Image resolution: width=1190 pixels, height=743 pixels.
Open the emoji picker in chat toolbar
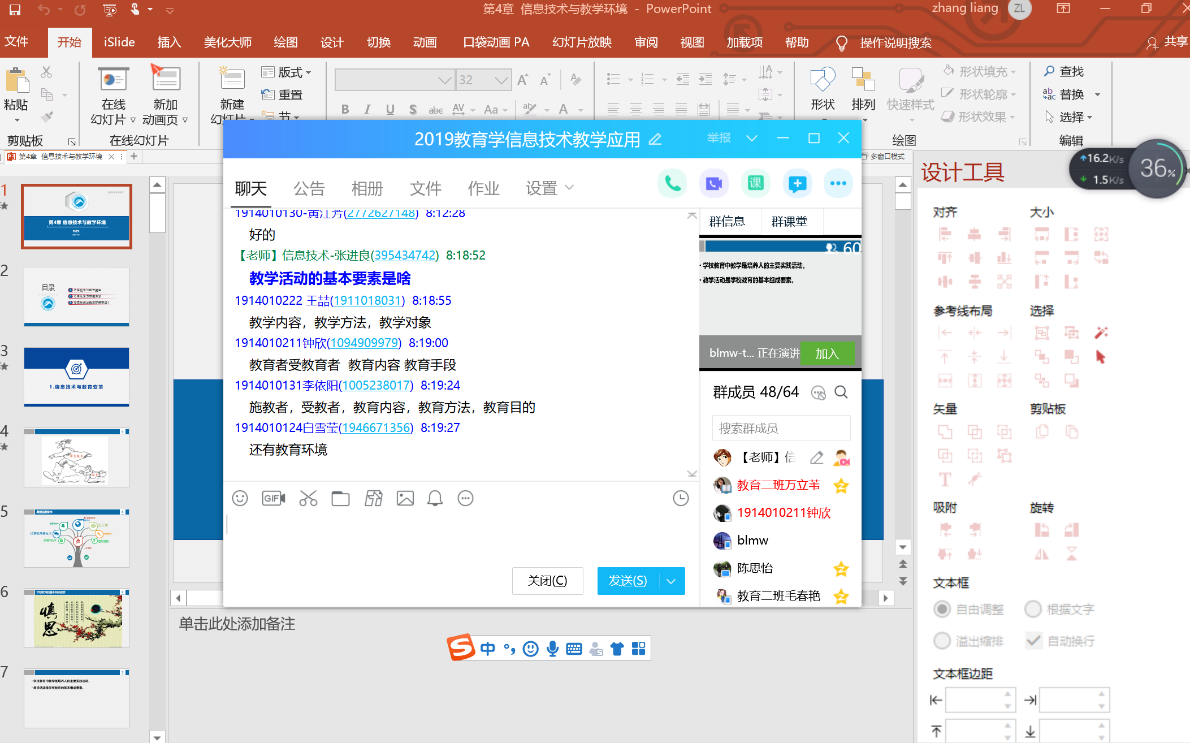coord(240,498)
